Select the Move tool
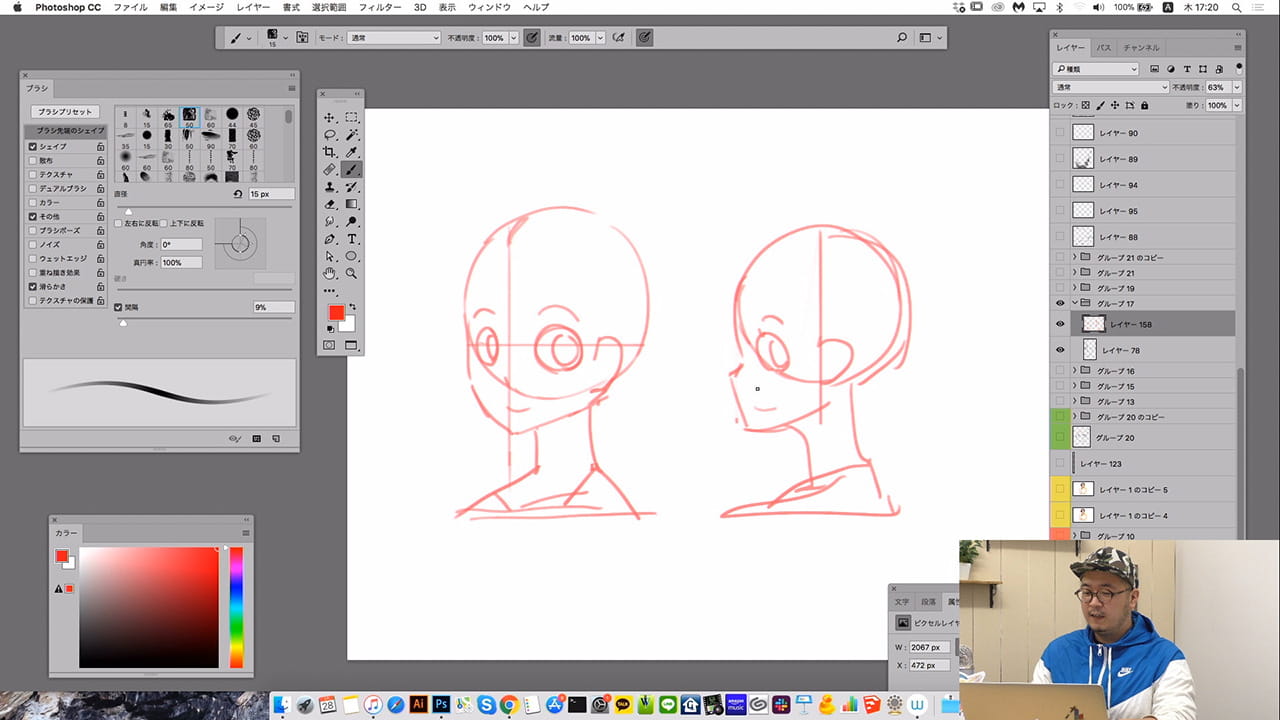 [x=329, y=117]
